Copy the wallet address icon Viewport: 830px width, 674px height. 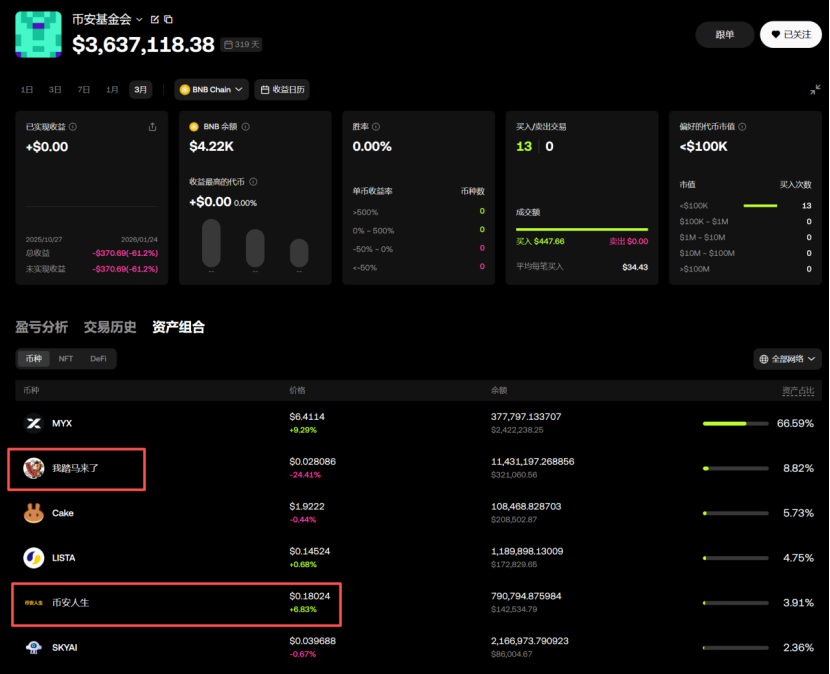click(x=168, y=20)
